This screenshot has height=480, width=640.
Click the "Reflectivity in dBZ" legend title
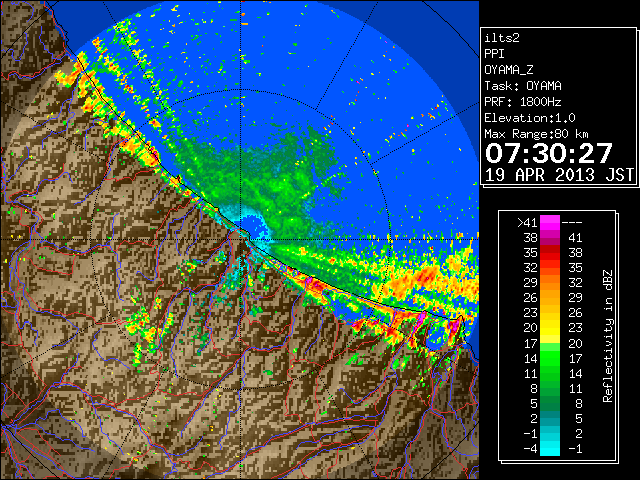608,336
